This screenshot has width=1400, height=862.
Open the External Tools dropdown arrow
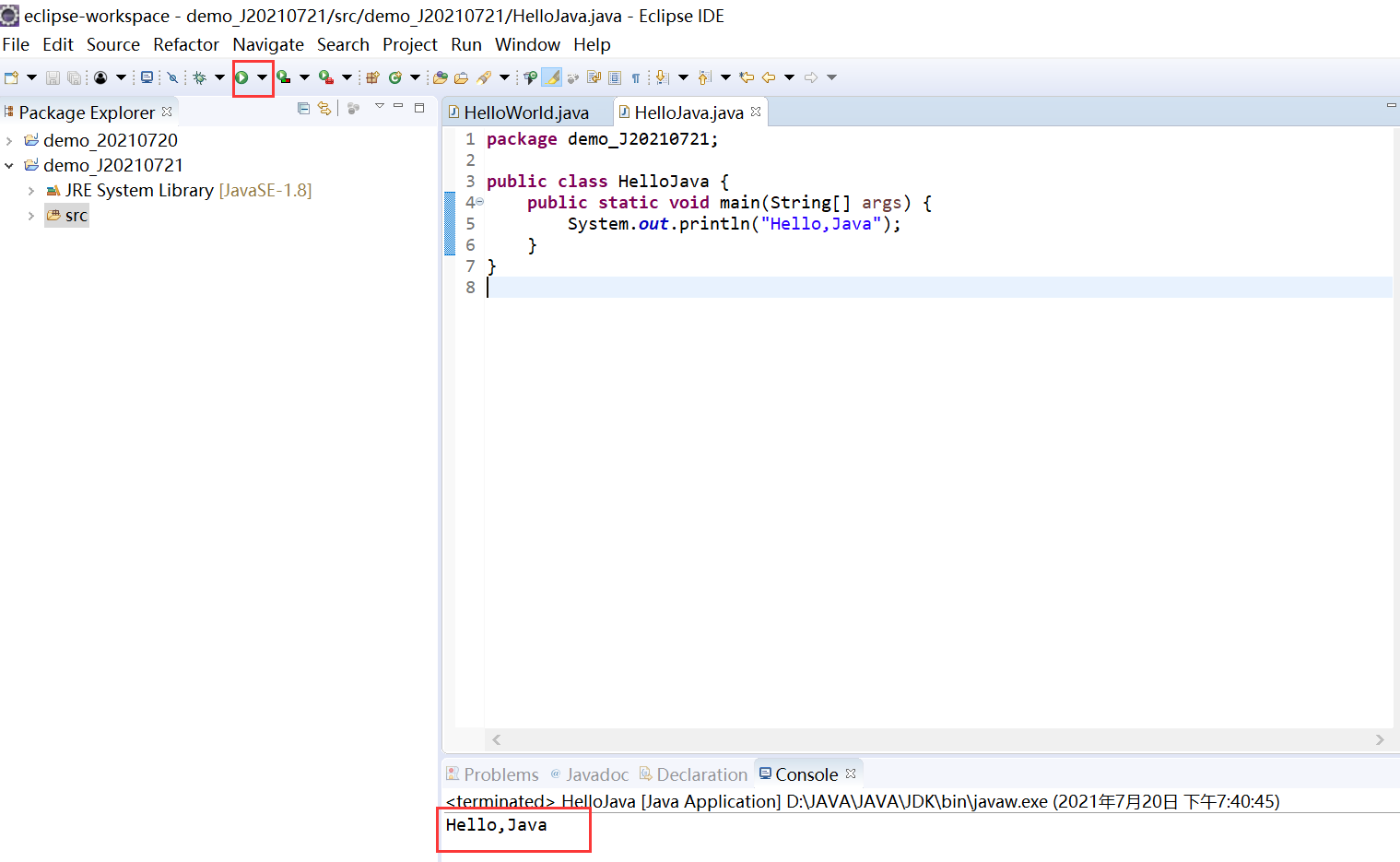click(x=347, y=77)
